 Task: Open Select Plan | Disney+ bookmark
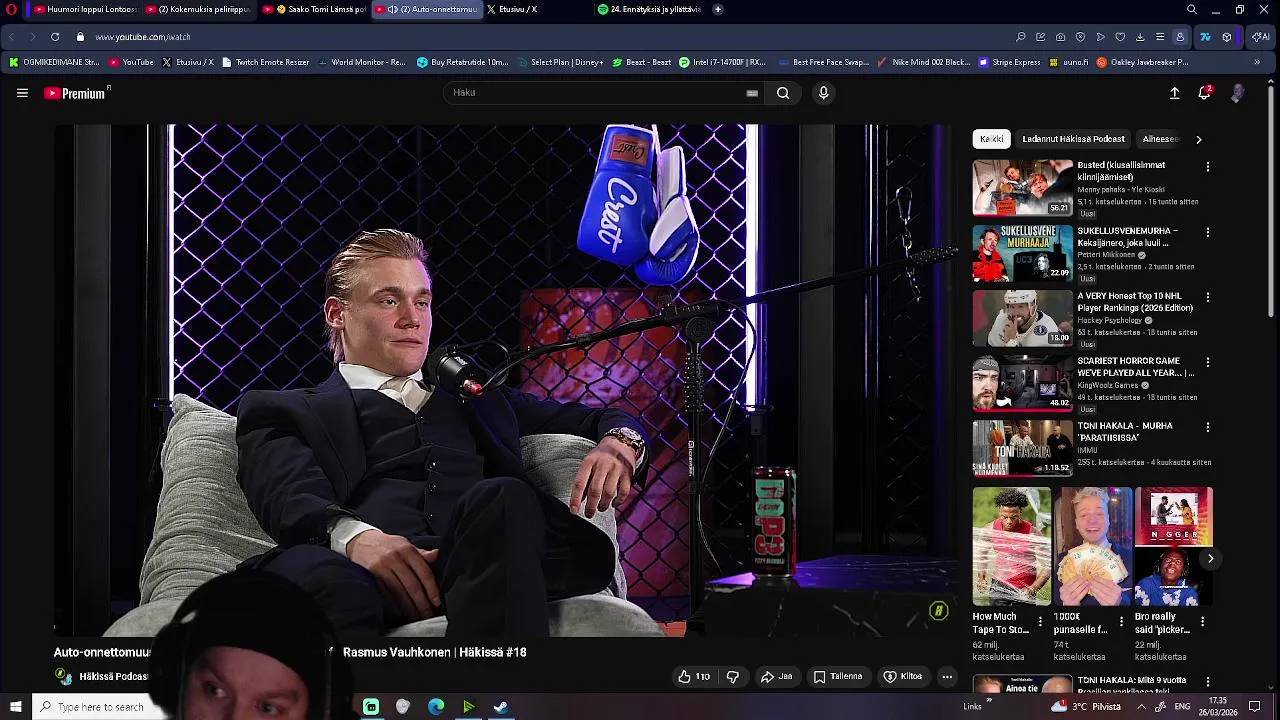(560, 62)
